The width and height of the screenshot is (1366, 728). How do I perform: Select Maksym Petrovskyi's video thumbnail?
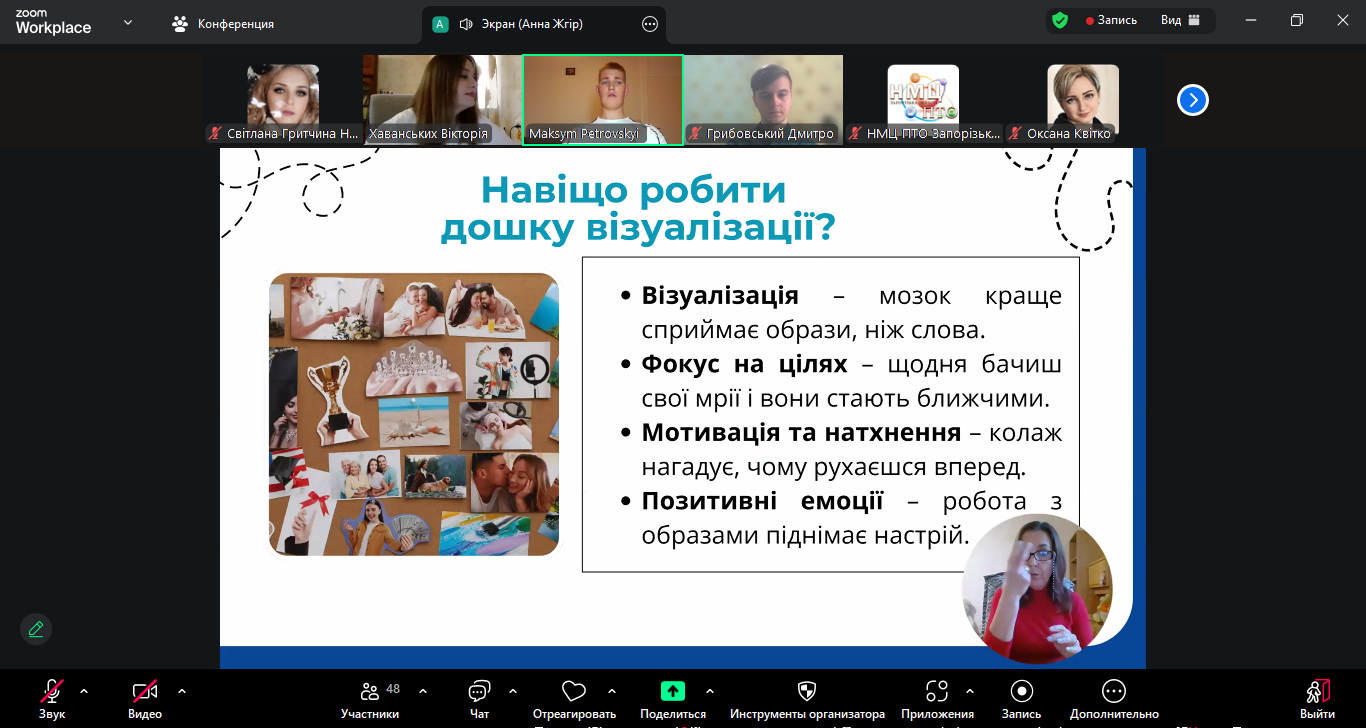[x=603, y=100]
